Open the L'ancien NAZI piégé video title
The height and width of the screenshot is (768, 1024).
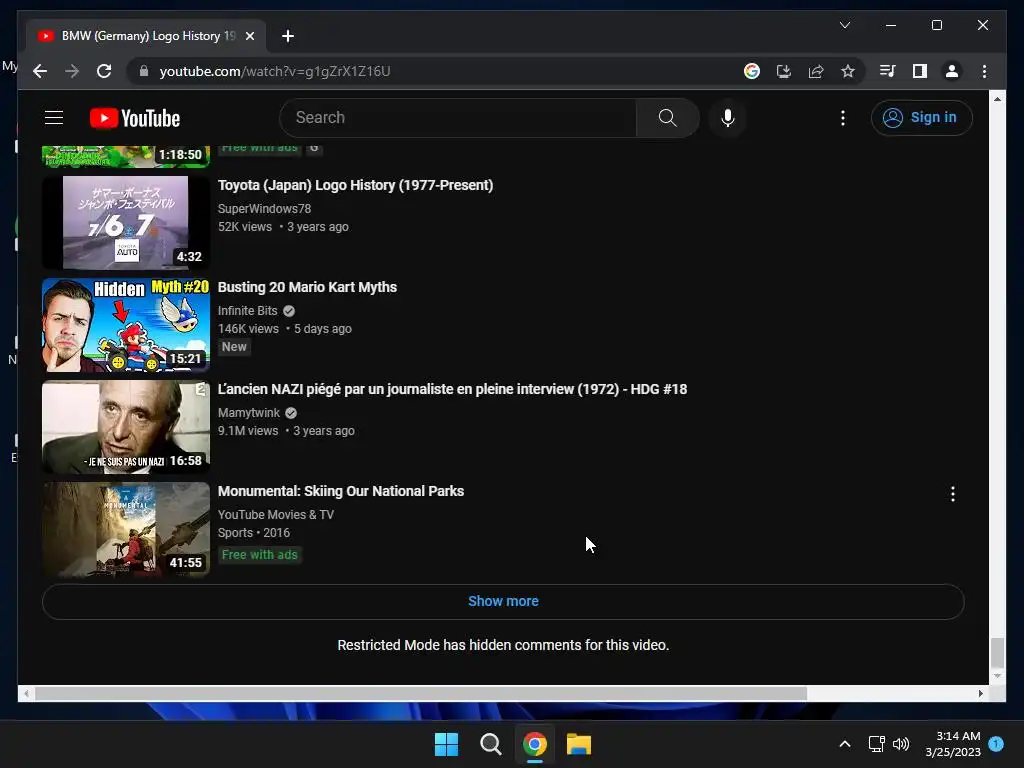[x=452, y=389]
